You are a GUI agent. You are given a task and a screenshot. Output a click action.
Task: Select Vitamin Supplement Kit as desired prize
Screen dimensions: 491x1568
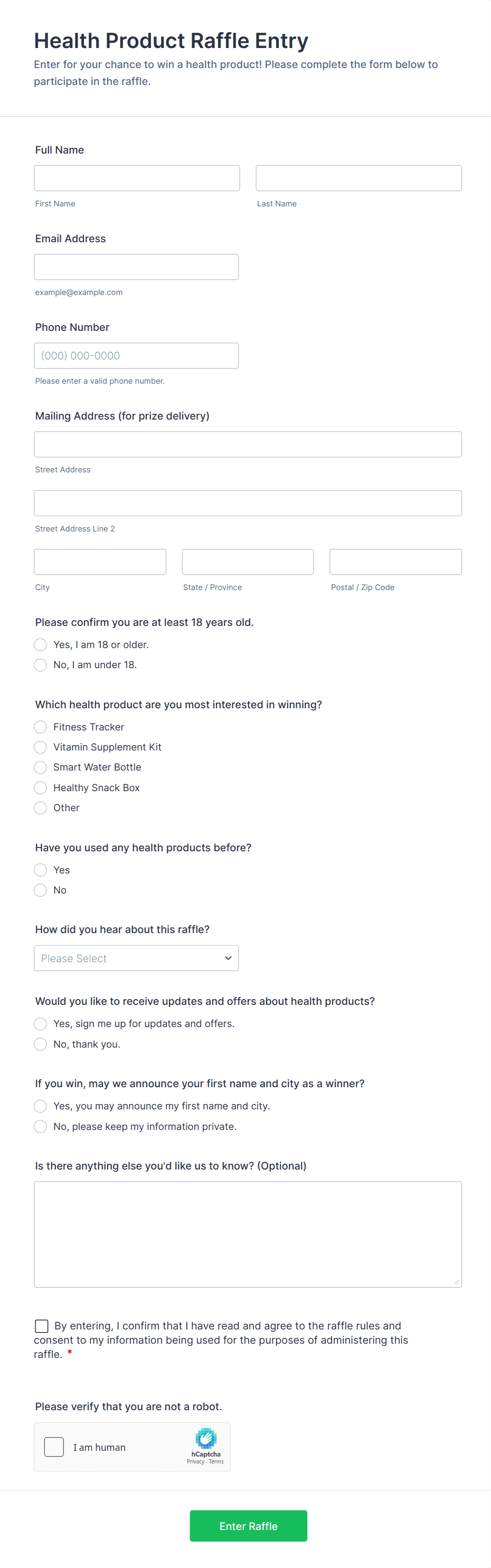pyautogui.click(x=40, y=747)
